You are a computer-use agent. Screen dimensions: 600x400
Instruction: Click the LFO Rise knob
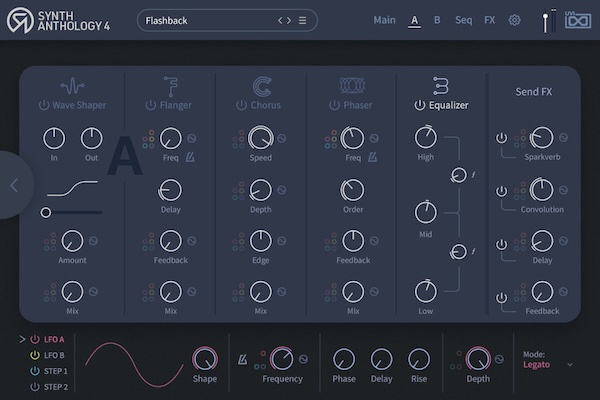[419, 359]
